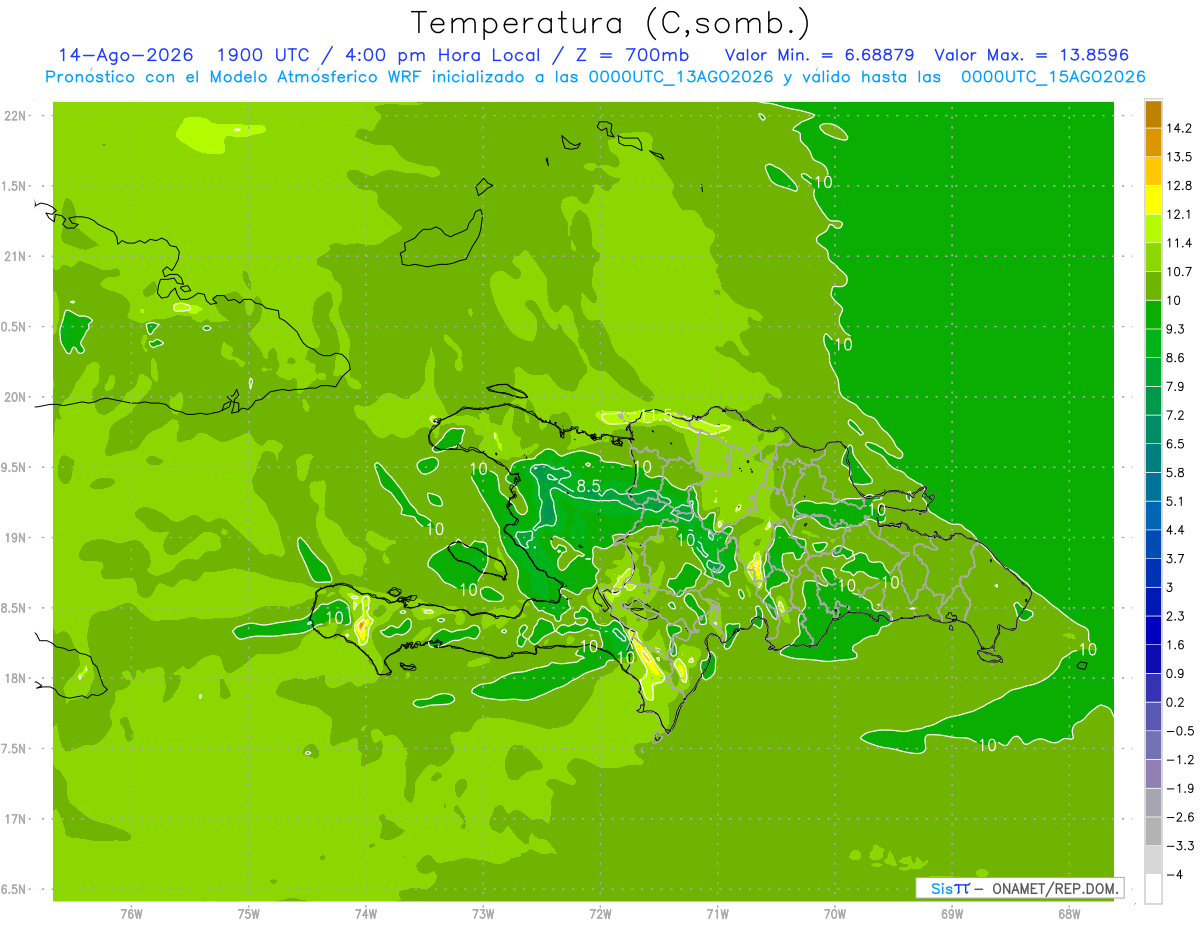Screen dimensions: 1200x927
Task: Click the '69W' longitude axis label
Action: pyautogui.click(x=952, y=913)
